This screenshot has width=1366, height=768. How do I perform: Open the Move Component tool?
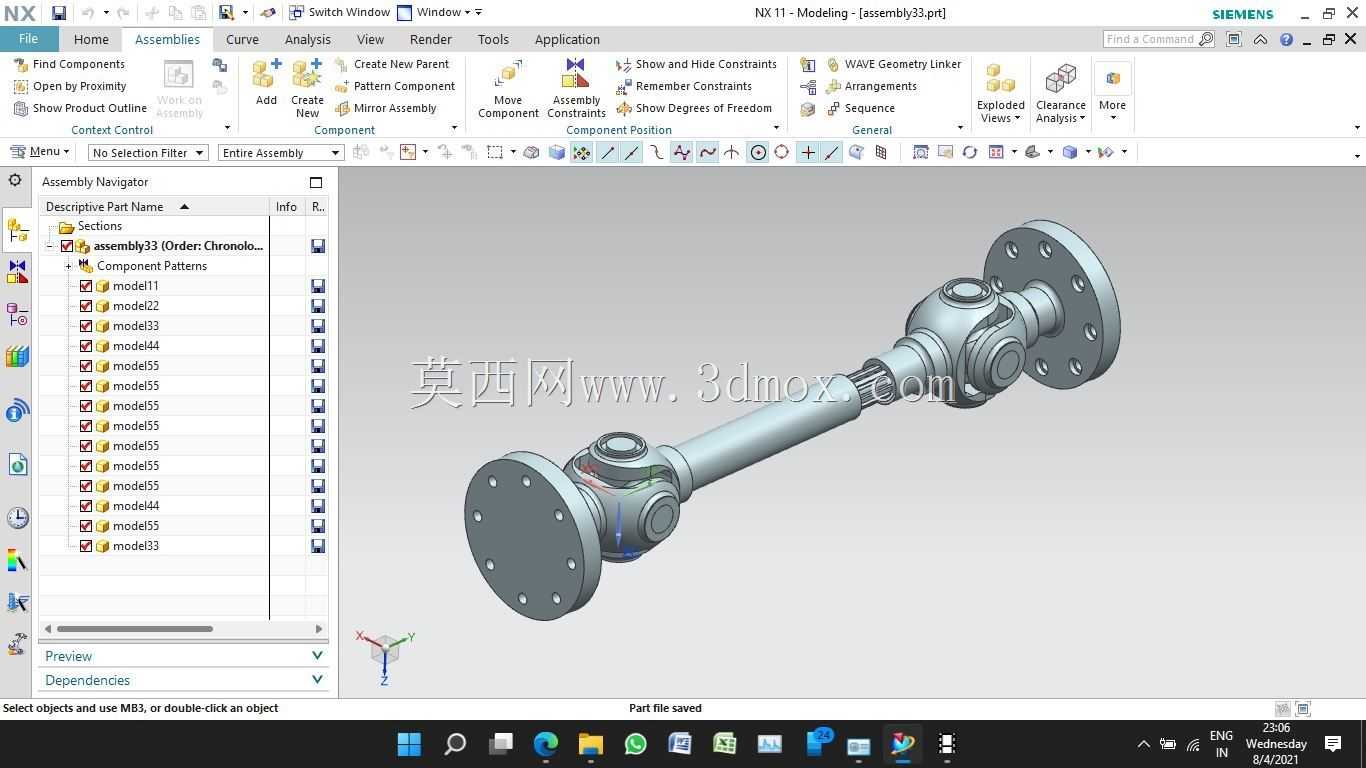508,88
